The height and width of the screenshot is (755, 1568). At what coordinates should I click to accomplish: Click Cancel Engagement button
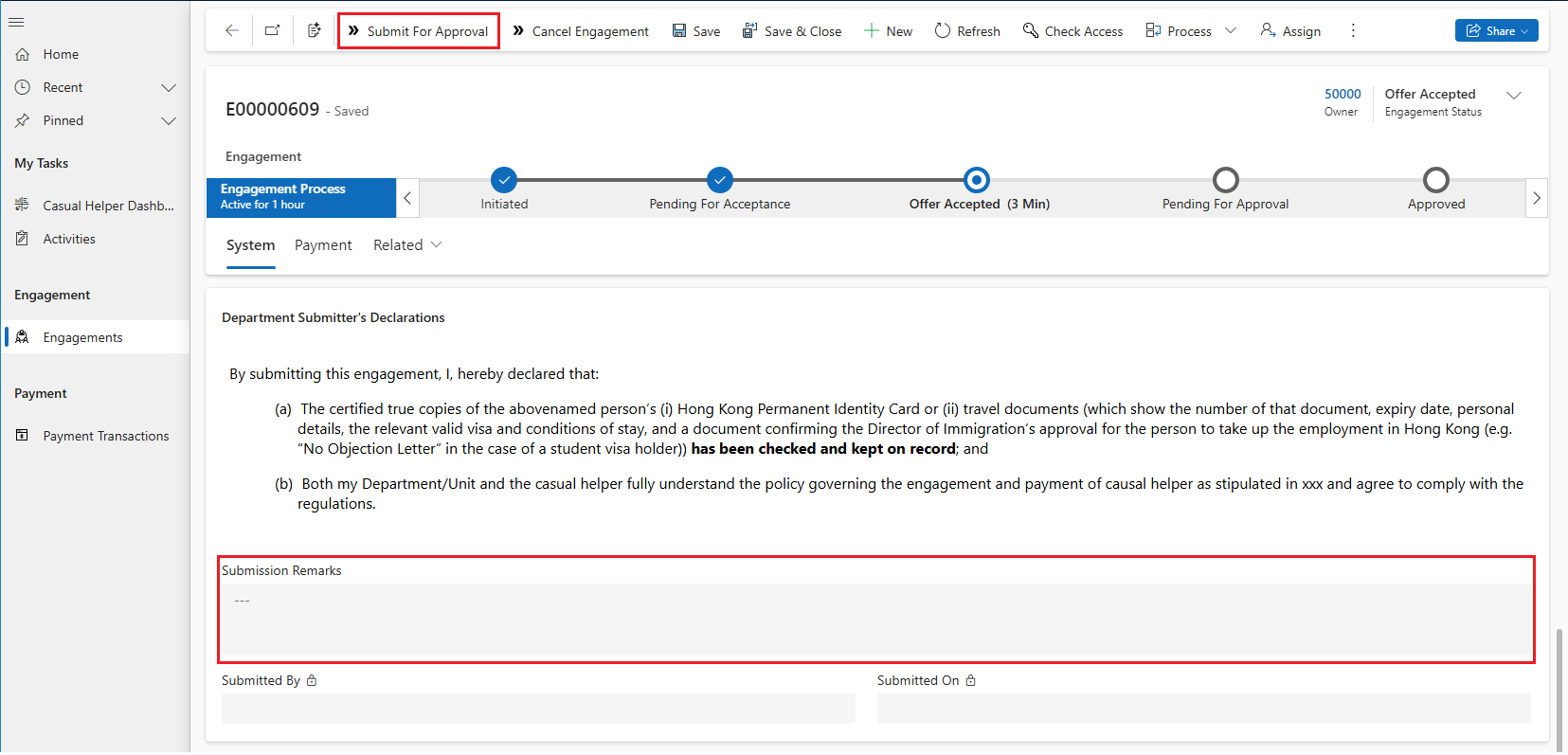581,31
